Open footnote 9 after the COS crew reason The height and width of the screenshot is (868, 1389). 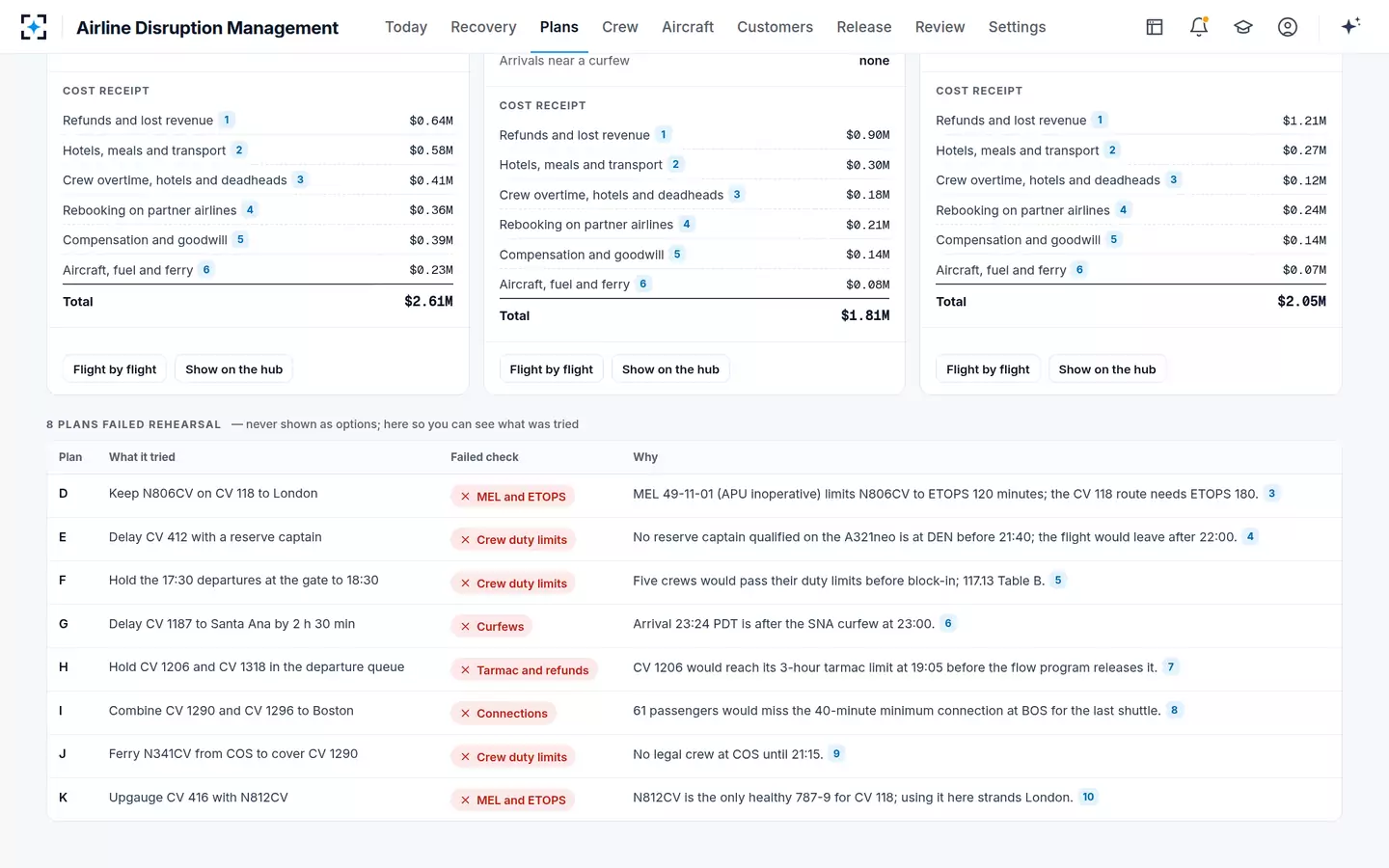tap(836, 754)
